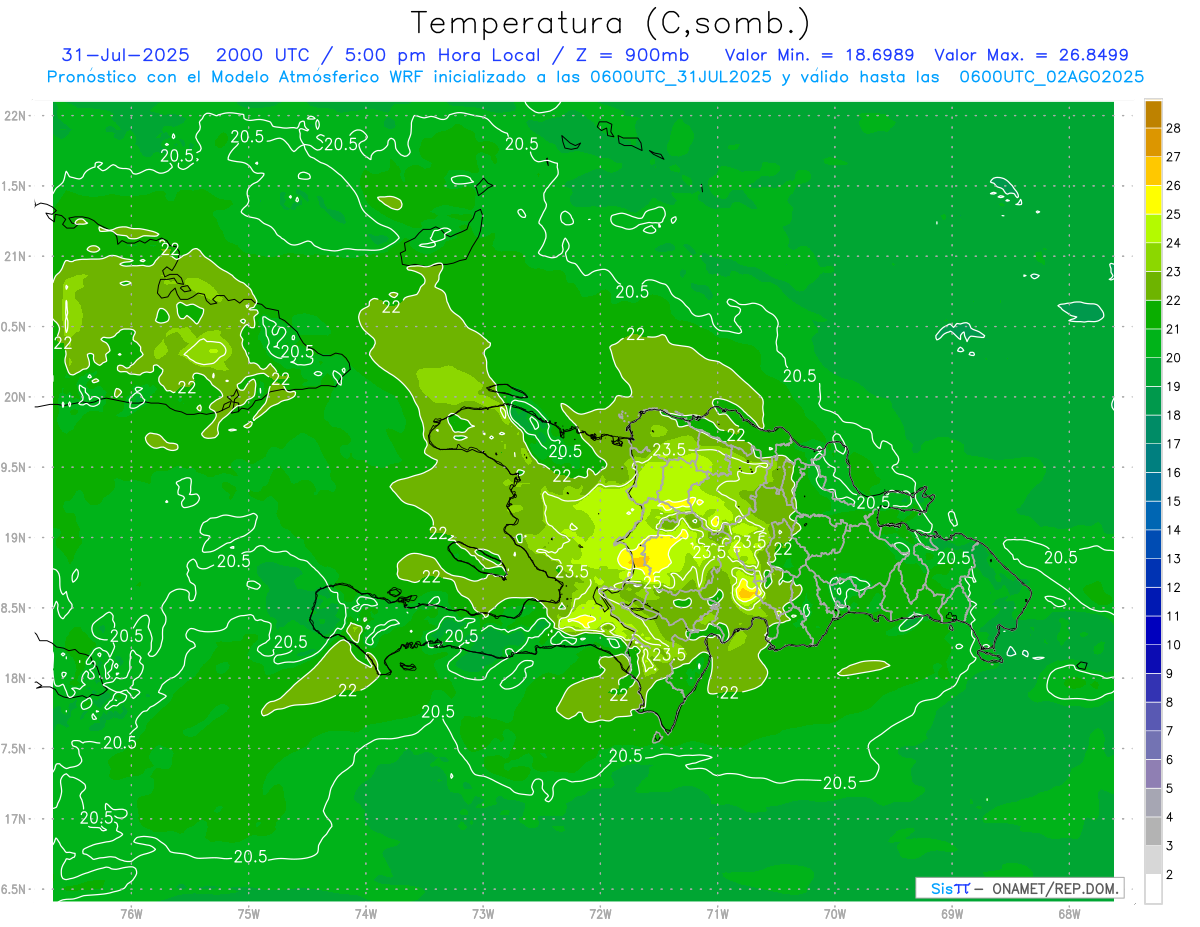1200x927 pixels.
Task: Click legend value '12' on color scale
Action: pyautogui.click(x=1173, y=587)
